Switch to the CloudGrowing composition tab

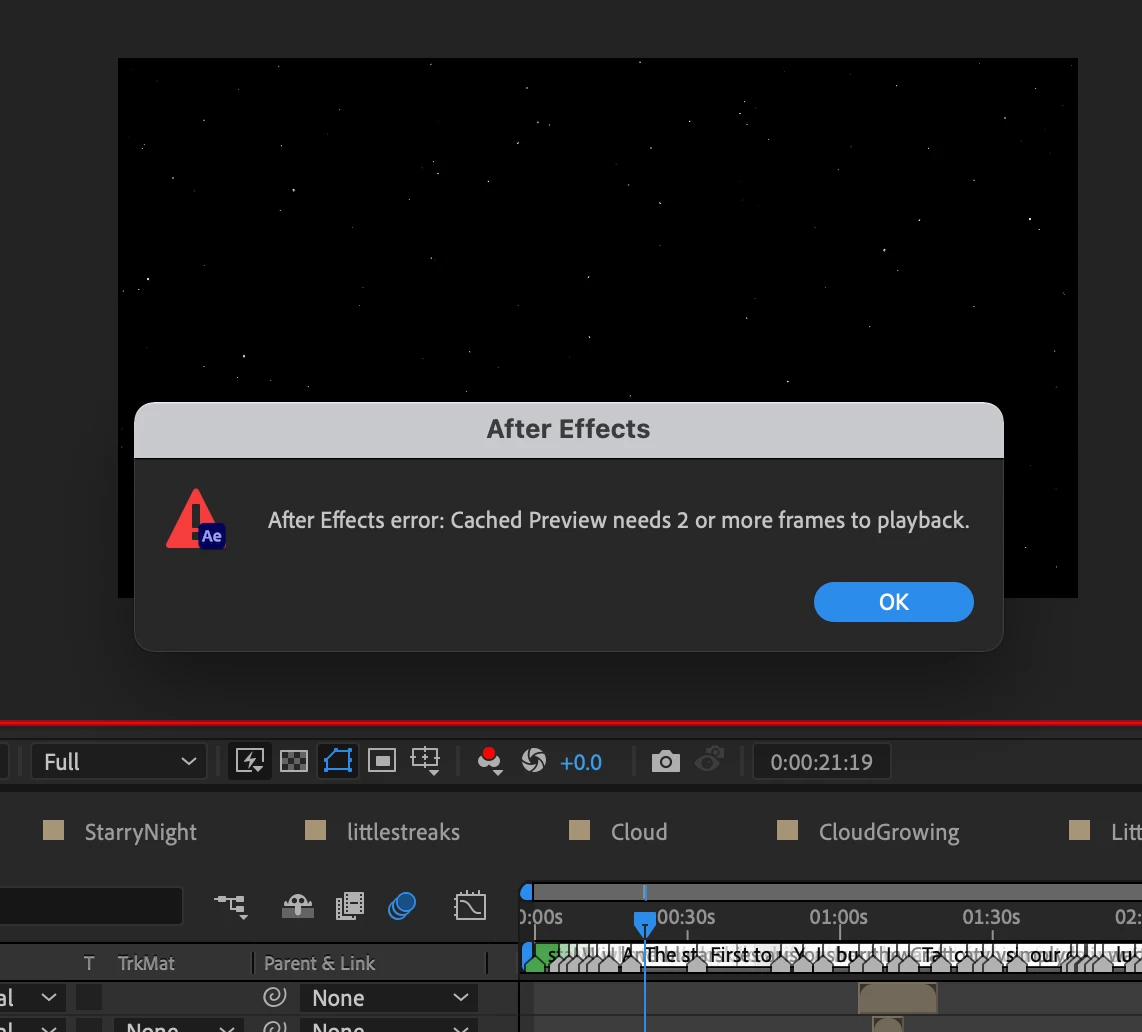coord(889,832)
